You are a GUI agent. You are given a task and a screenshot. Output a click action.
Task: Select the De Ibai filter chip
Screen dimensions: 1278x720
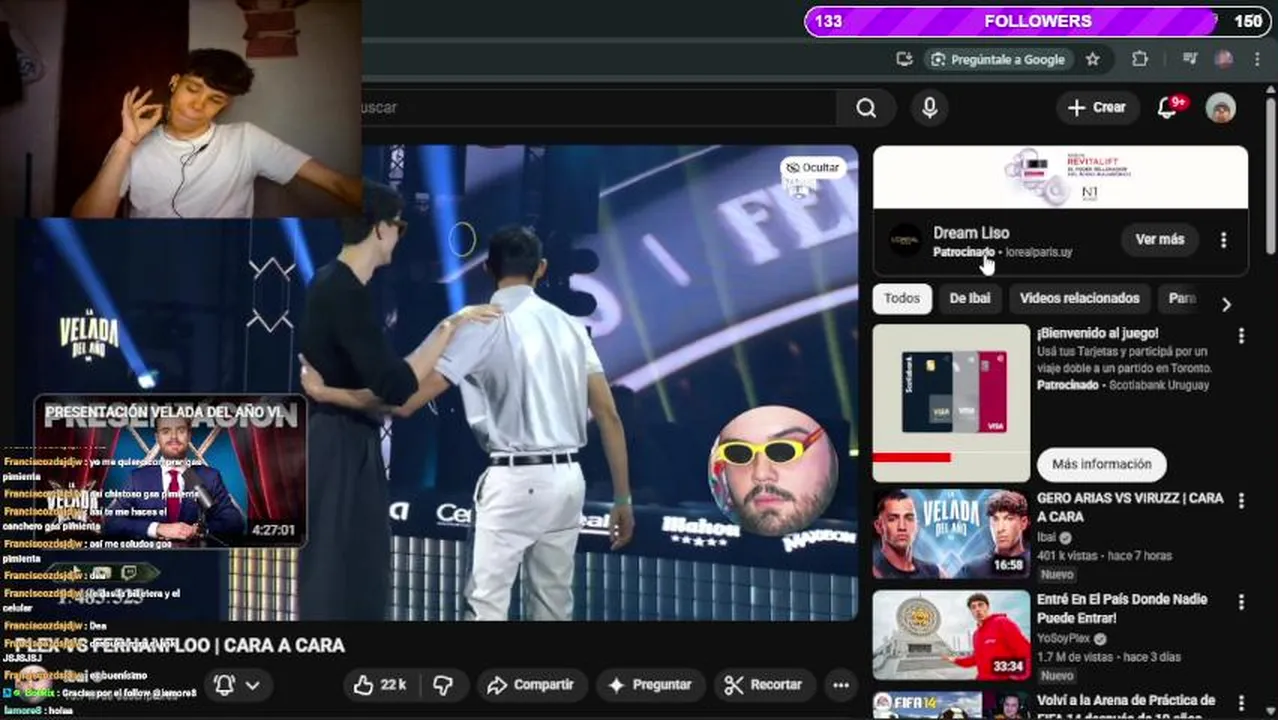coord(969,299)
